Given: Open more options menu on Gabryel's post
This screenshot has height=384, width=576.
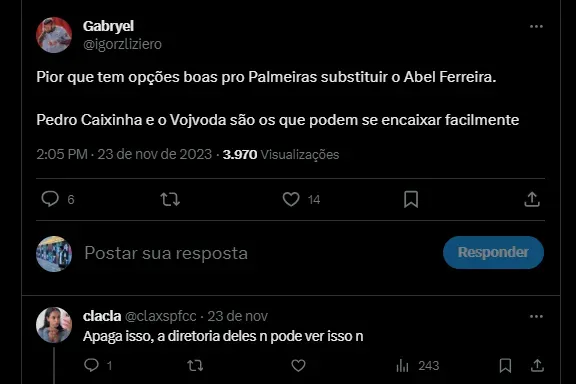Looking at the screenshot, I should [536, 26].
